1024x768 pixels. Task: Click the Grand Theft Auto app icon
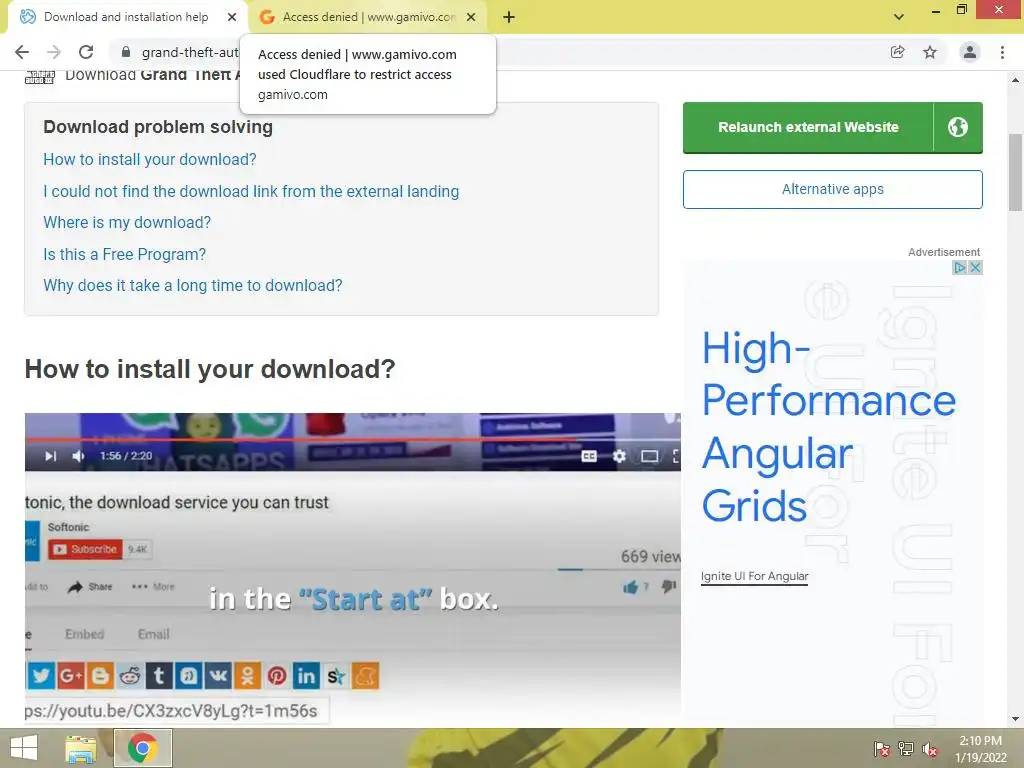tap(40, 77)
